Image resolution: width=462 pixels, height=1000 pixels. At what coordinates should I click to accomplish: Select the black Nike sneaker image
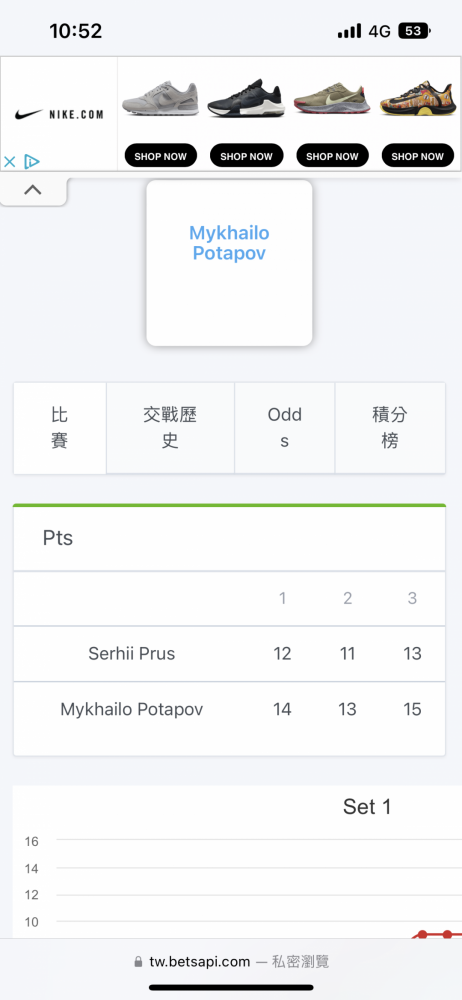point(246,98)
